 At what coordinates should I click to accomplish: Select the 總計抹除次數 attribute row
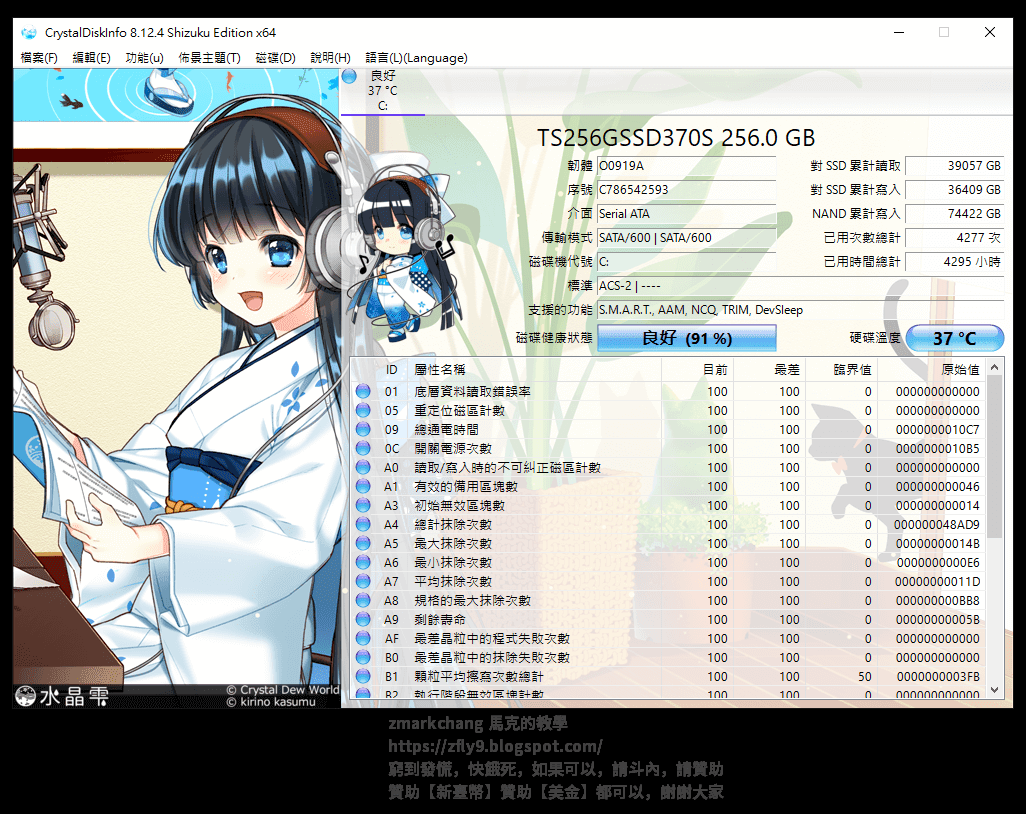pyautogui.click(x=669, y=524)
